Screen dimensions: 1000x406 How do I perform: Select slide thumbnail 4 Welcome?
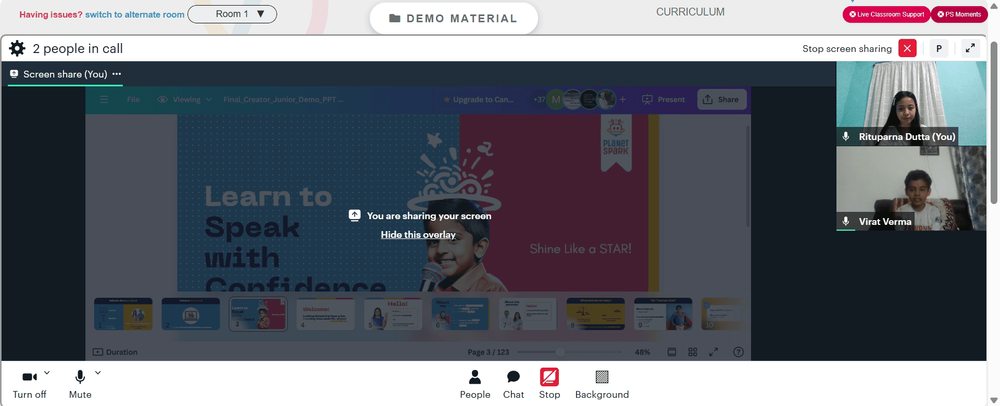(x=325, y=314)
